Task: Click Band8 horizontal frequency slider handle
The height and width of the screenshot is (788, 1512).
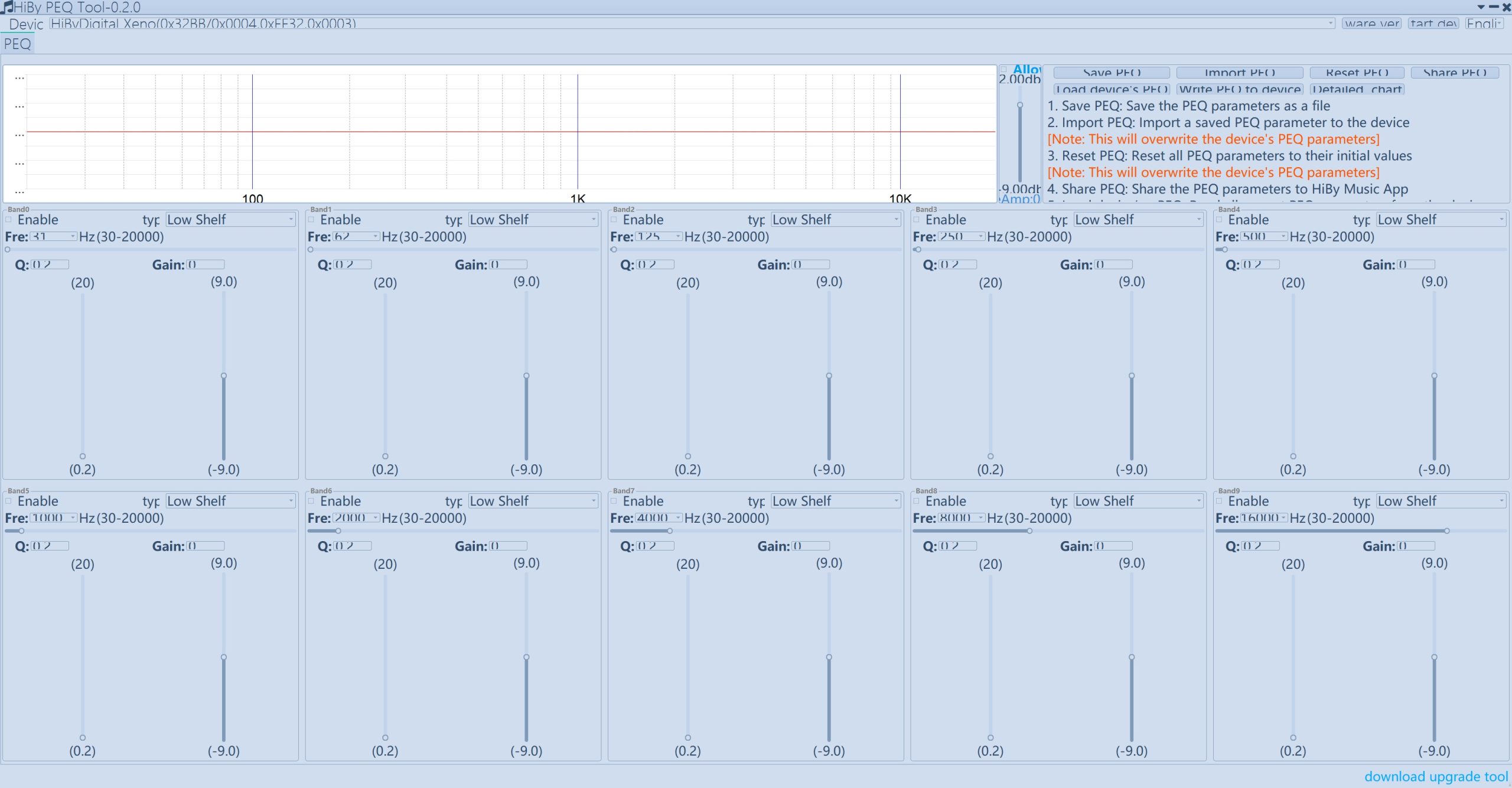Action: (x=1029, y=531)
